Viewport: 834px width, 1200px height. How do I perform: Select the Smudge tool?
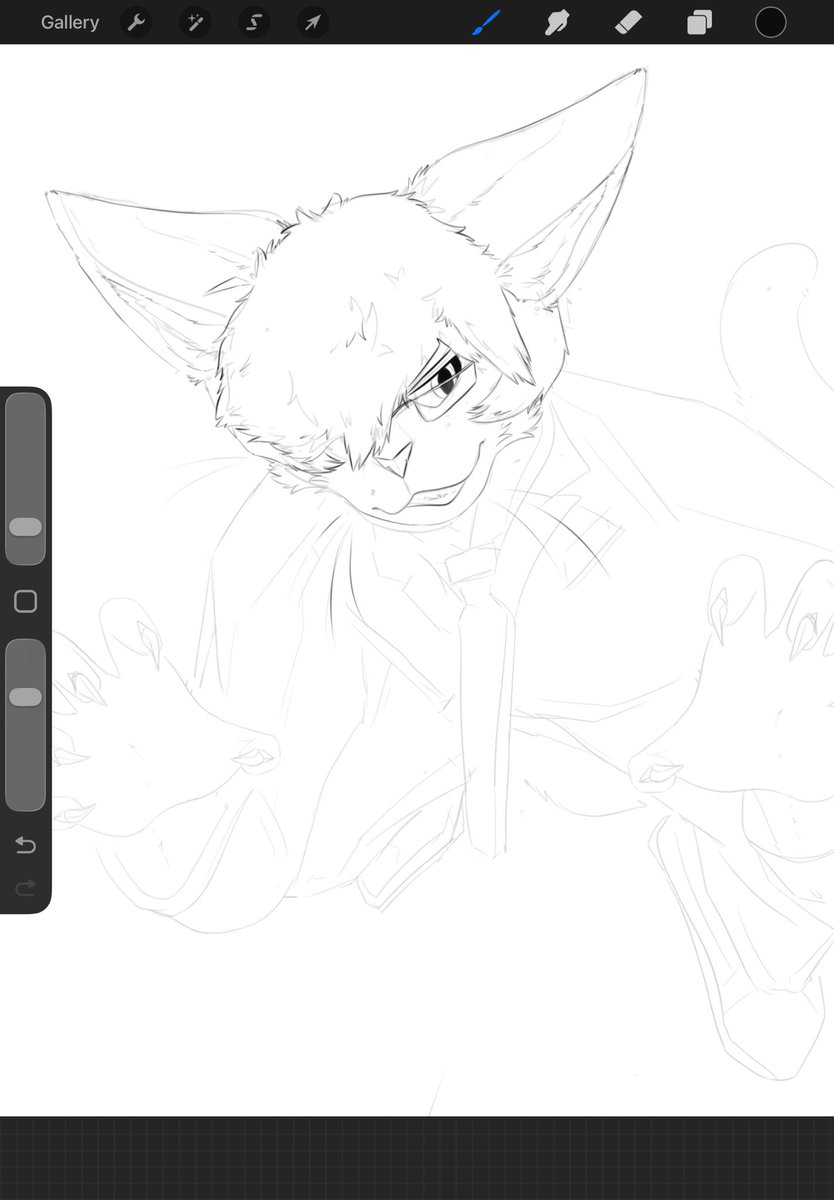[x=556, y=22]
